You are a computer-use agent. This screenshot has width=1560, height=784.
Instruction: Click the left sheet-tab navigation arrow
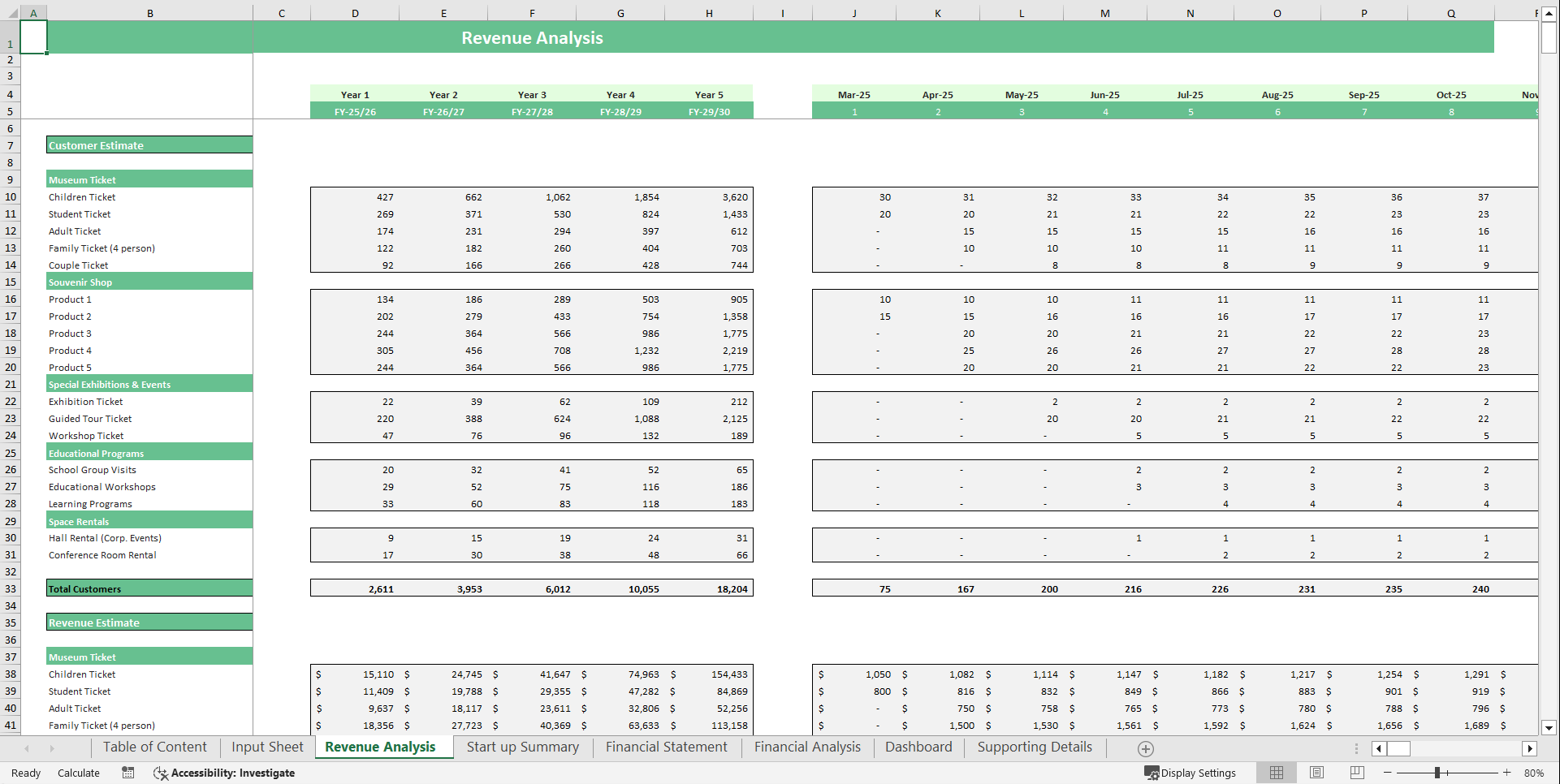[27, 747]
